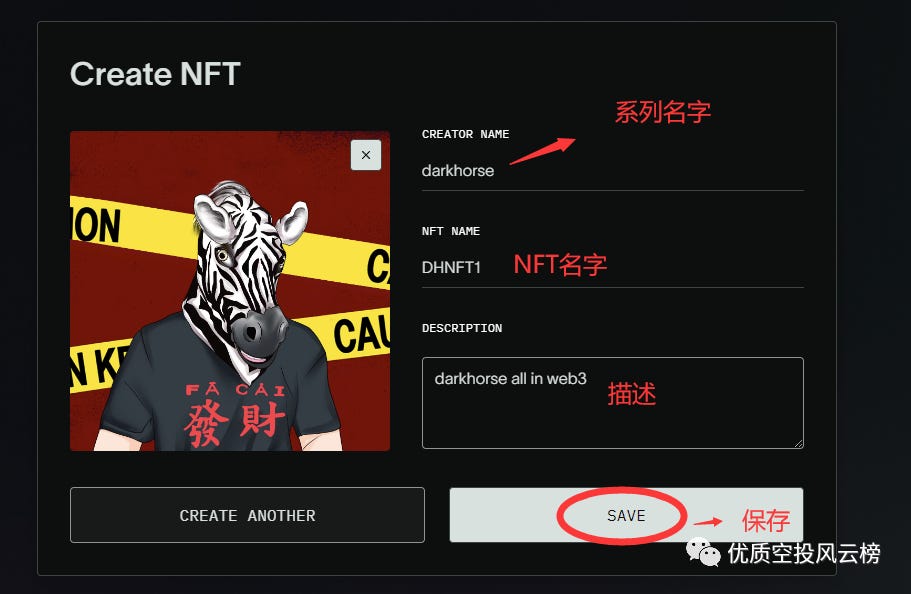Click the 發財 text on zebra's shirt
The width and height of the screenshot is (911, 594).
(x=234, y=421)
